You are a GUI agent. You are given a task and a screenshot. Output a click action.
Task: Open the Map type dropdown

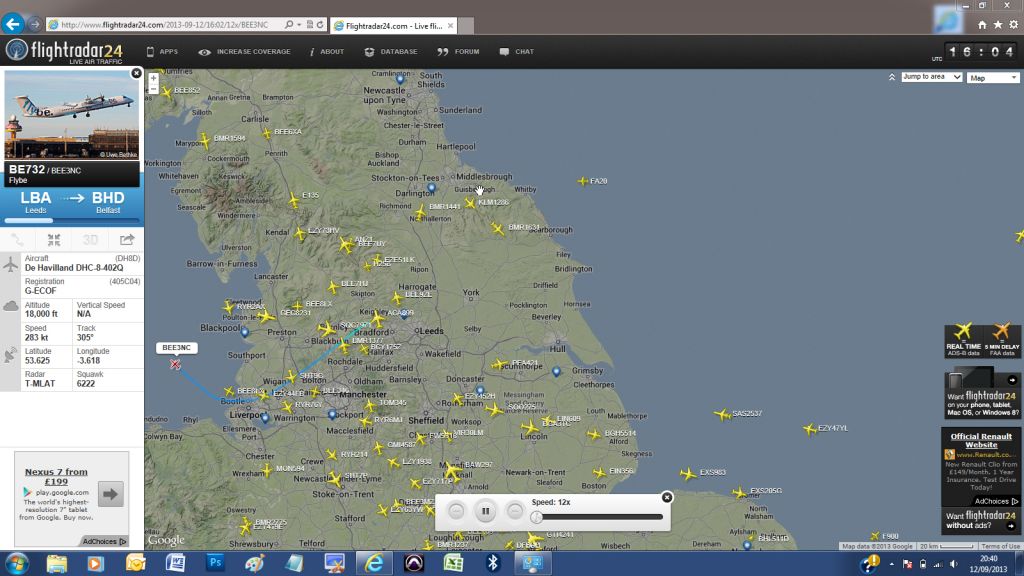point(993,78)
